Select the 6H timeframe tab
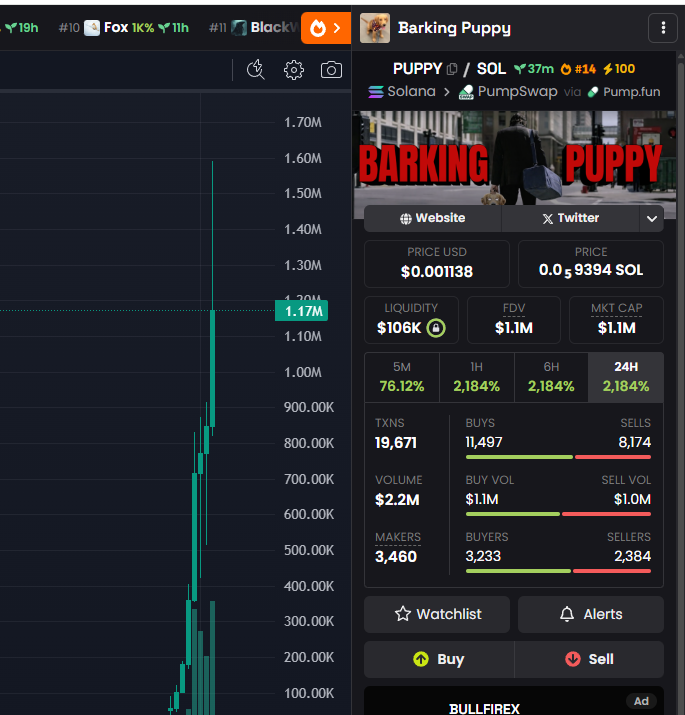This screenshot has width=685, height=715. click(x=551, y=377)
